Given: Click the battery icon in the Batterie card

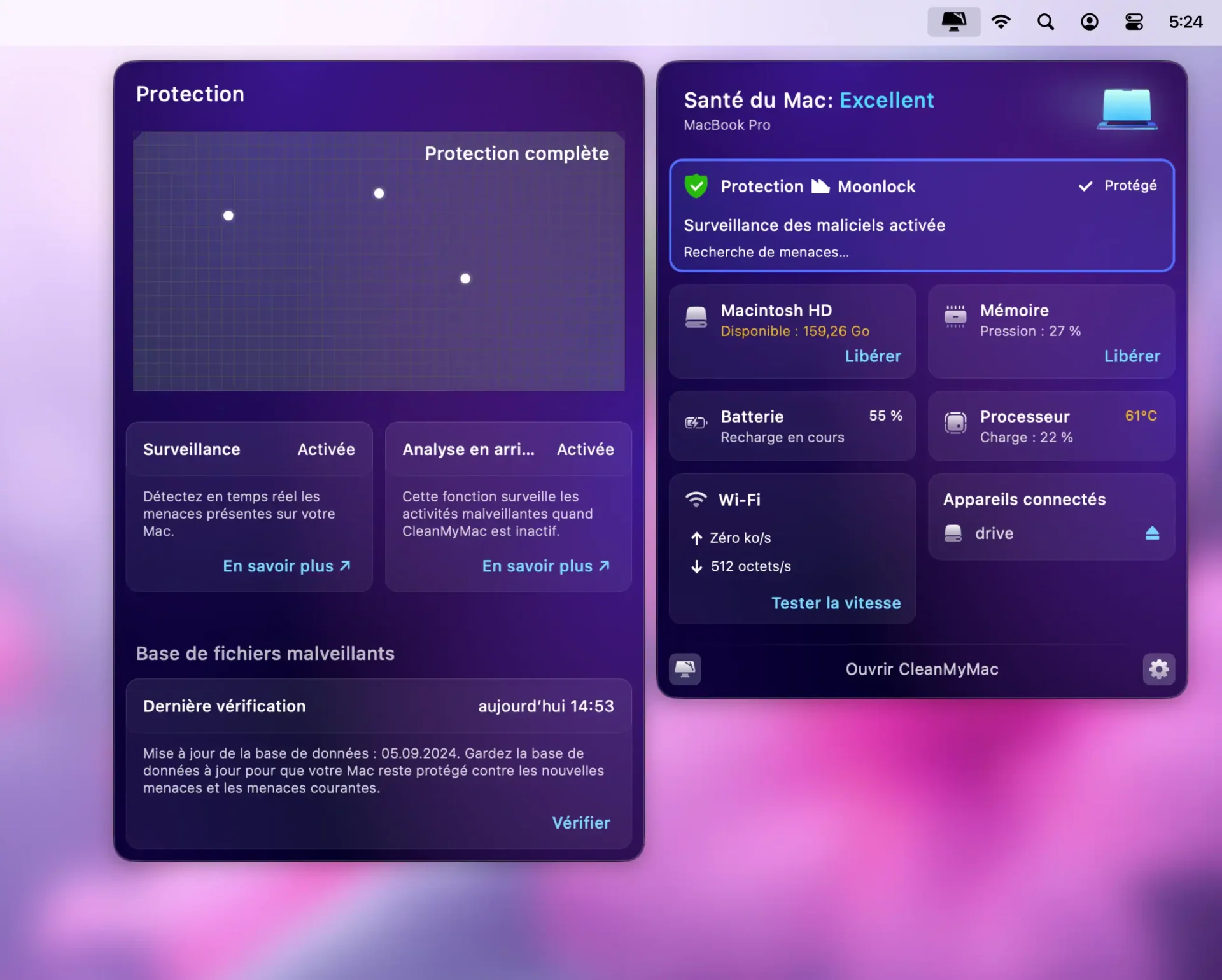Looking at the screenshot, I should tap(696, 421).
